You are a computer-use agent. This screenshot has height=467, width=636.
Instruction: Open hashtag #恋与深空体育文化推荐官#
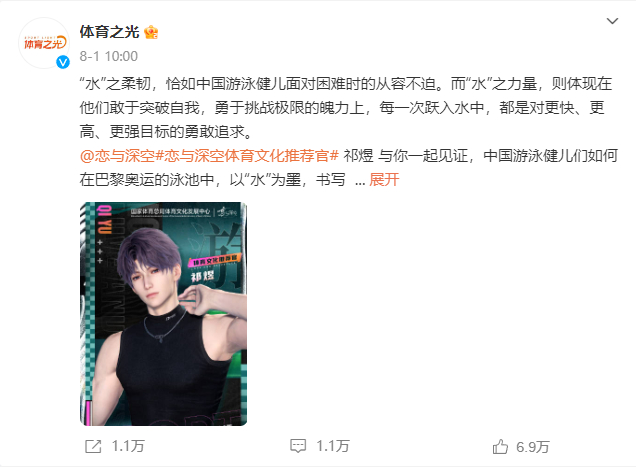tap(247, 156)
